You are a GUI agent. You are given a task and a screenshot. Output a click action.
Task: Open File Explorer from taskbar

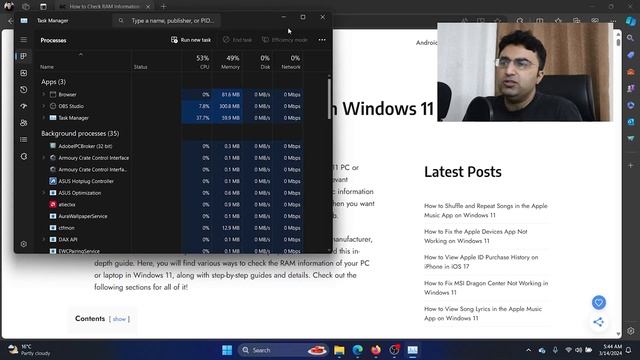coord(339,350)
